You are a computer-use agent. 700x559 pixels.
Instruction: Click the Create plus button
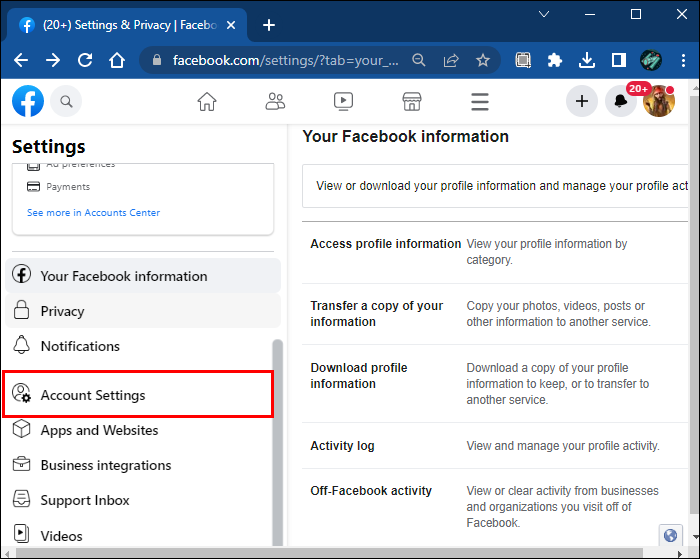point(582,101)
